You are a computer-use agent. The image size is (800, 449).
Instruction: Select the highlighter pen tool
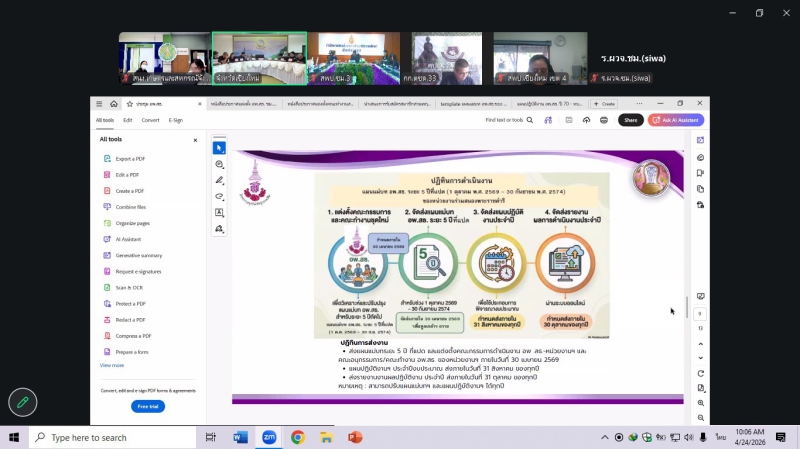(x=219, y=180)
